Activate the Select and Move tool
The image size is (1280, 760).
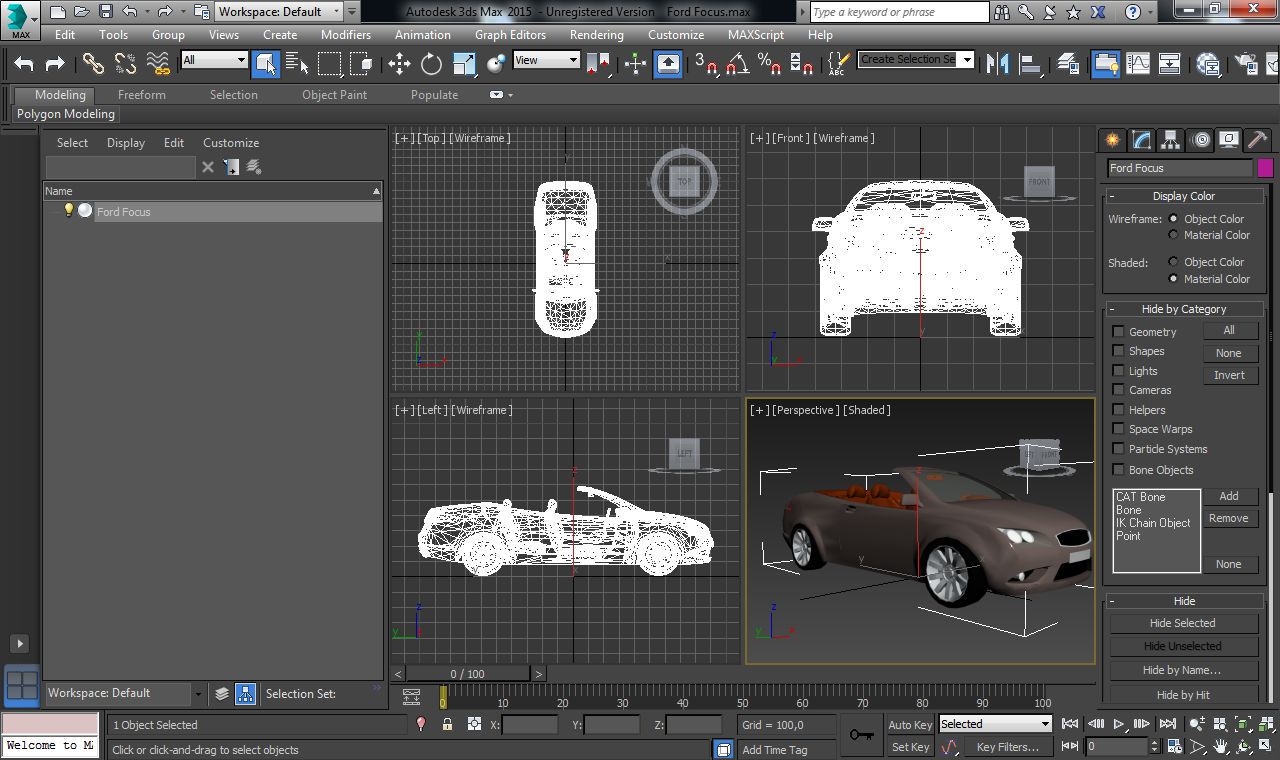399,64
